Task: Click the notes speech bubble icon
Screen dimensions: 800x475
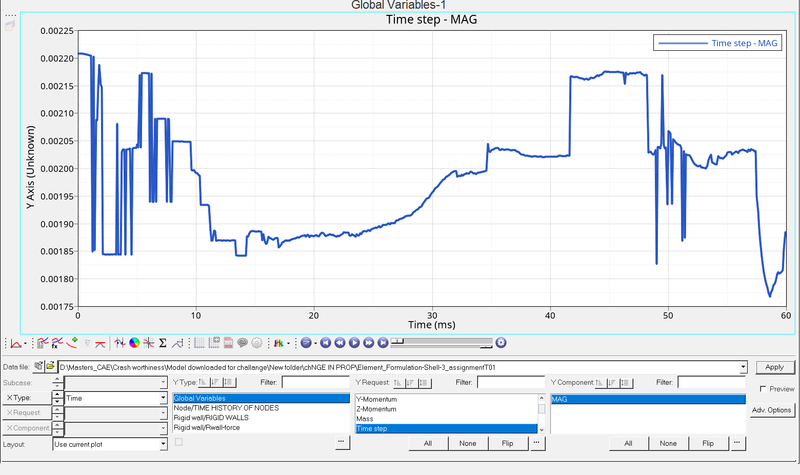Action: point(243,343)
